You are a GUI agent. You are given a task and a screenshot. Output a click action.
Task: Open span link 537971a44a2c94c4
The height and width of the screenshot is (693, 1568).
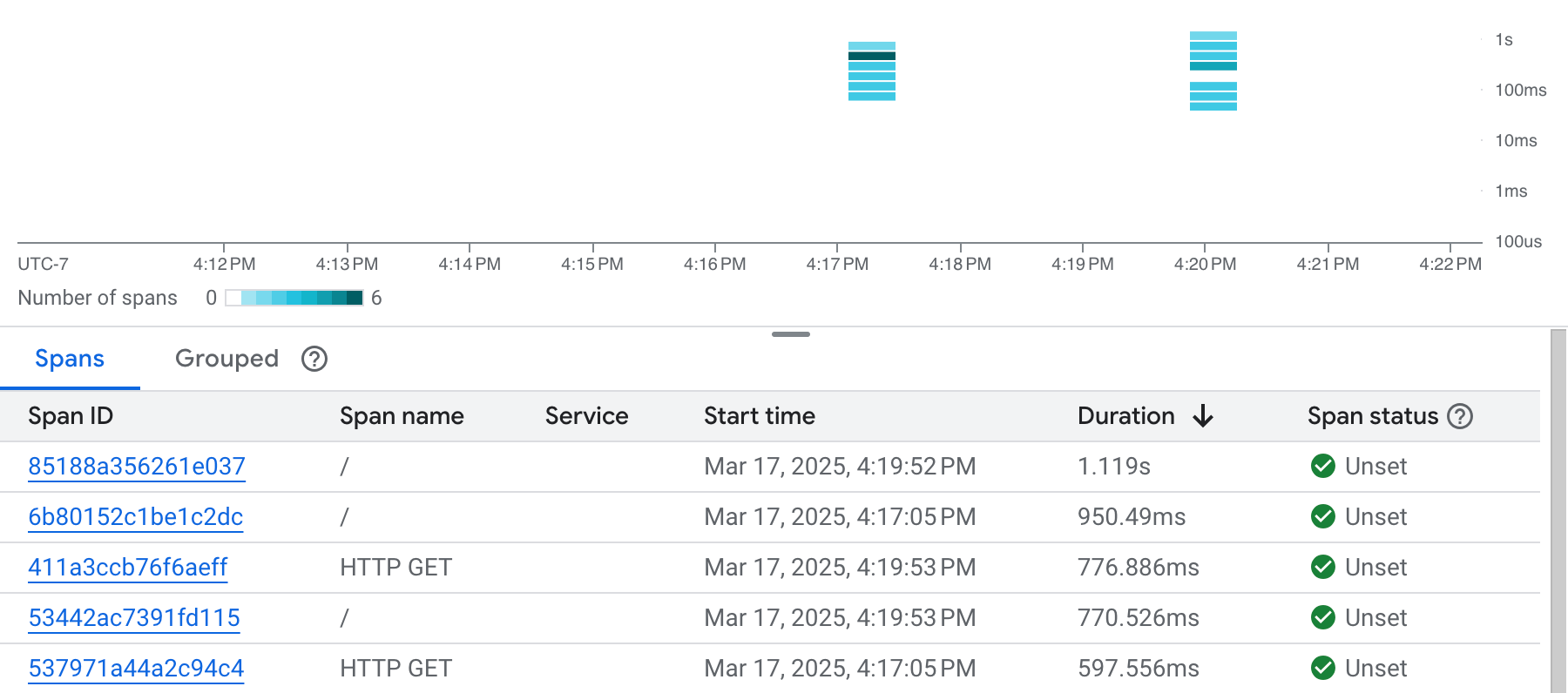click(x=136, y=669)
